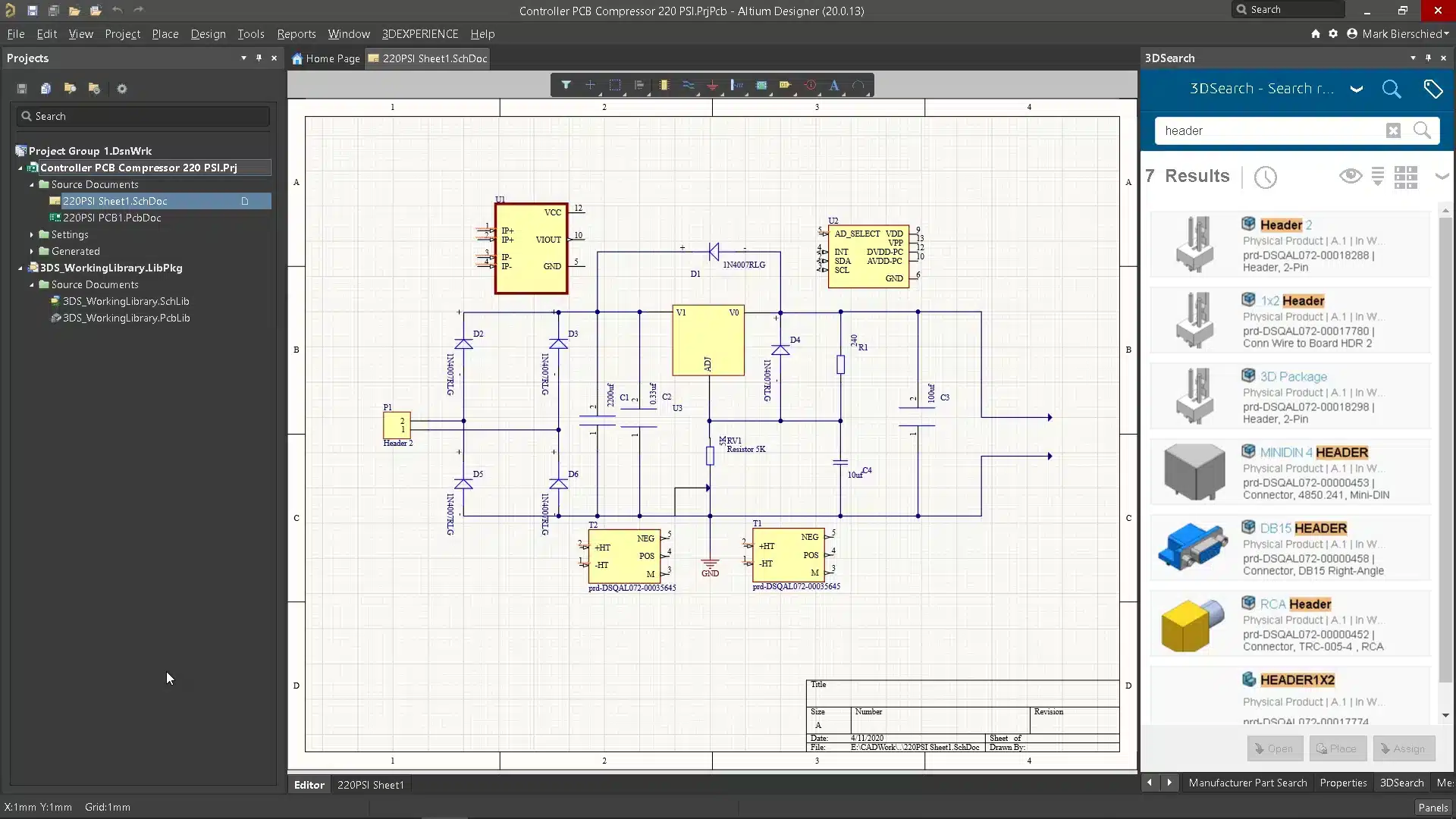Image resolution: width=1456 pixels, height=819 pixels.
Task: Expand the Settings folder in the project tree
Action: 32,235
